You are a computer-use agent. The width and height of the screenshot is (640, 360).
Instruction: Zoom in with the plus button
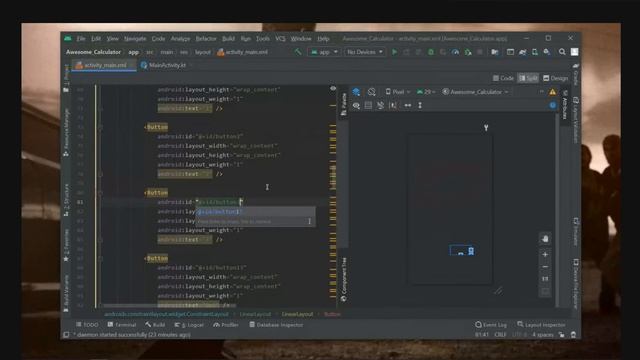pyautogui.click(x=545, y=254)
